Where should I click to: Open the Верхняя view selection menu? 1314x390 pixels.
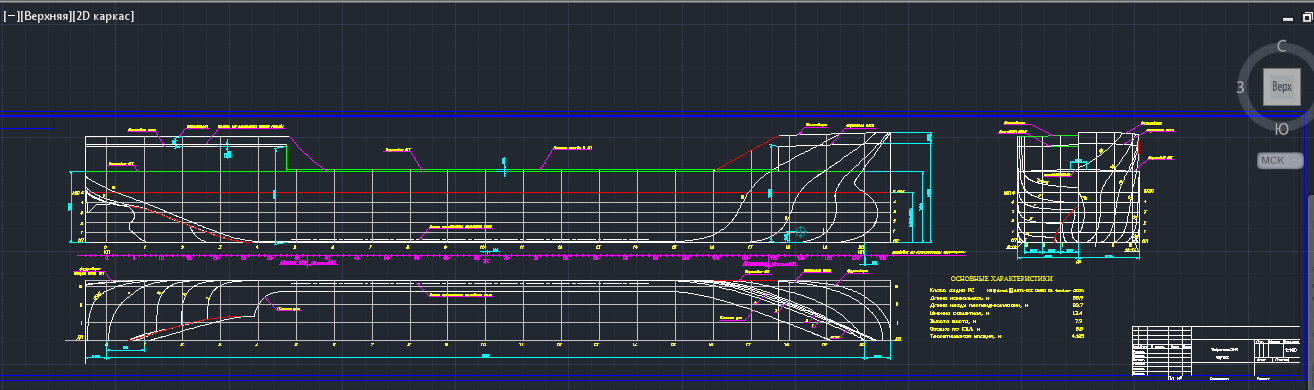[45, 16]
